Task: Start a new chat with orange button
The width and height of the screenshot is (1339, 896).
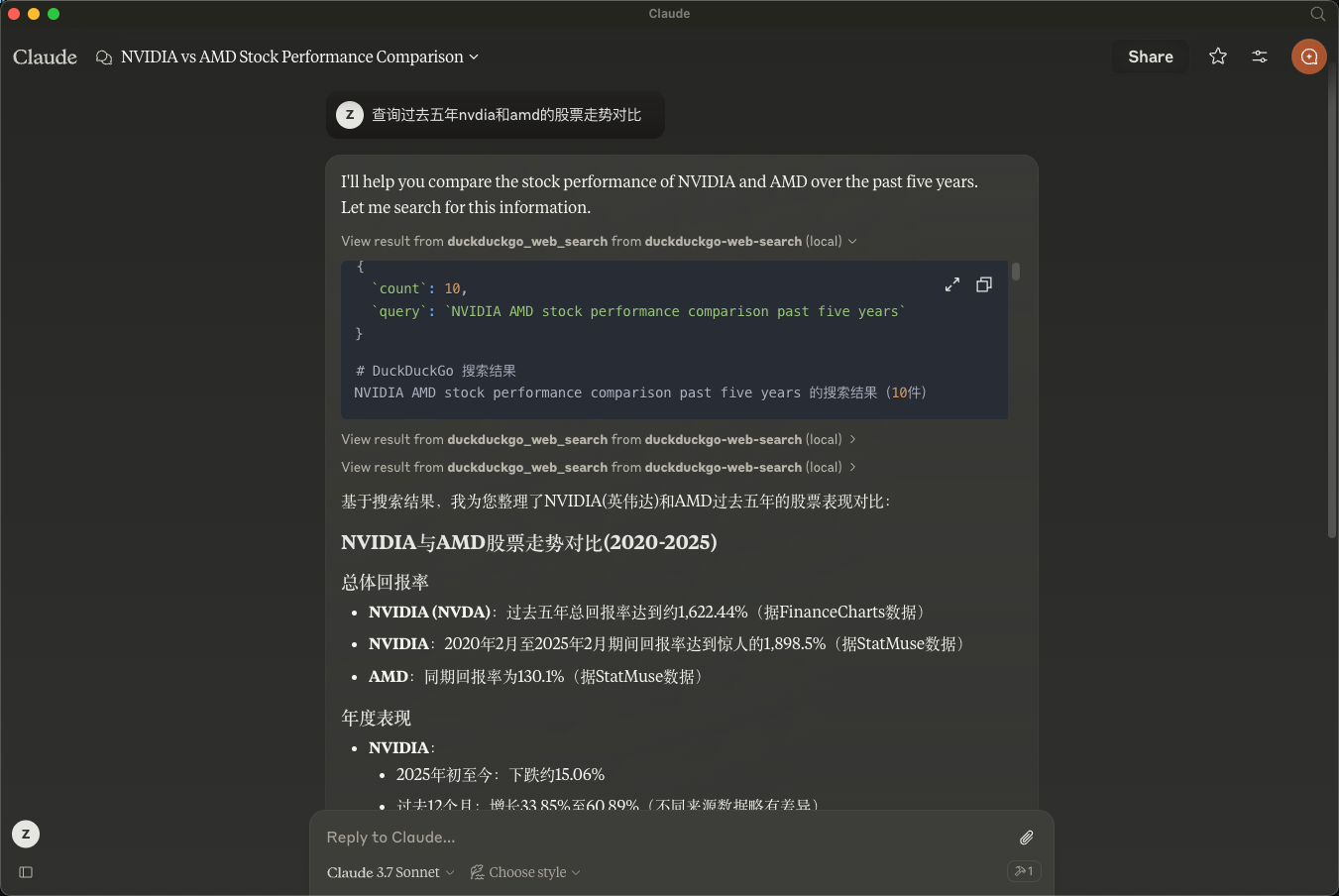Action: (1308, 56)
